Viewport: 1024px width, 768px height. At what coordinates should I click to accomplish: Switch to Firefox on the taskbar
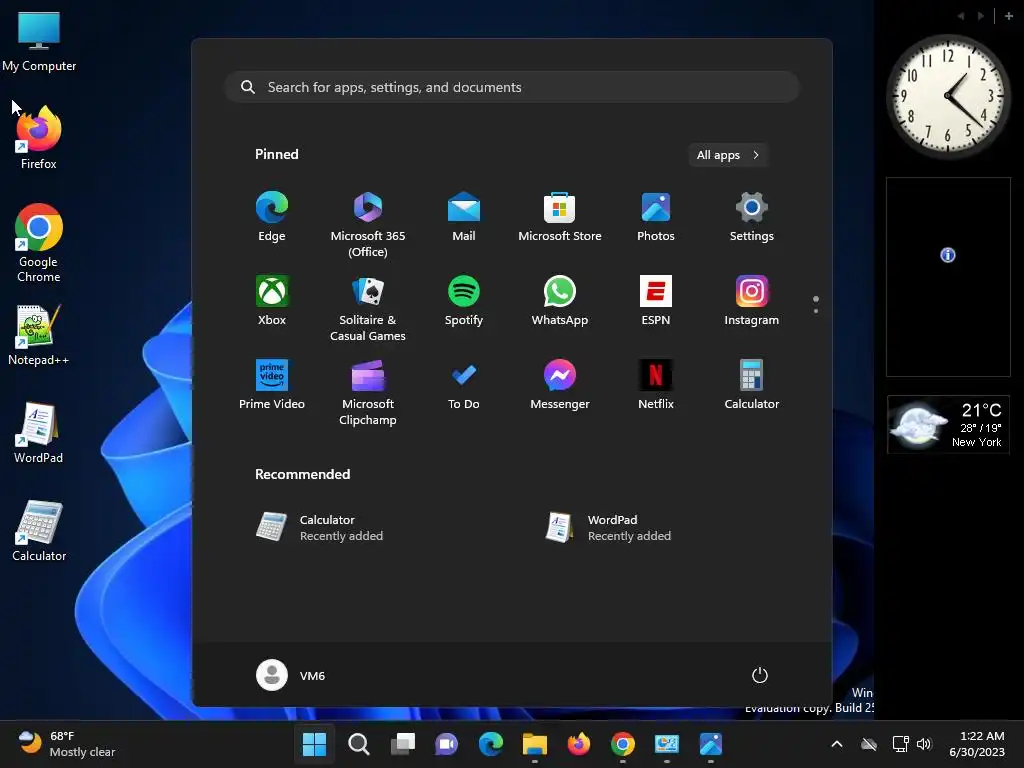click(x=579, y=744)
